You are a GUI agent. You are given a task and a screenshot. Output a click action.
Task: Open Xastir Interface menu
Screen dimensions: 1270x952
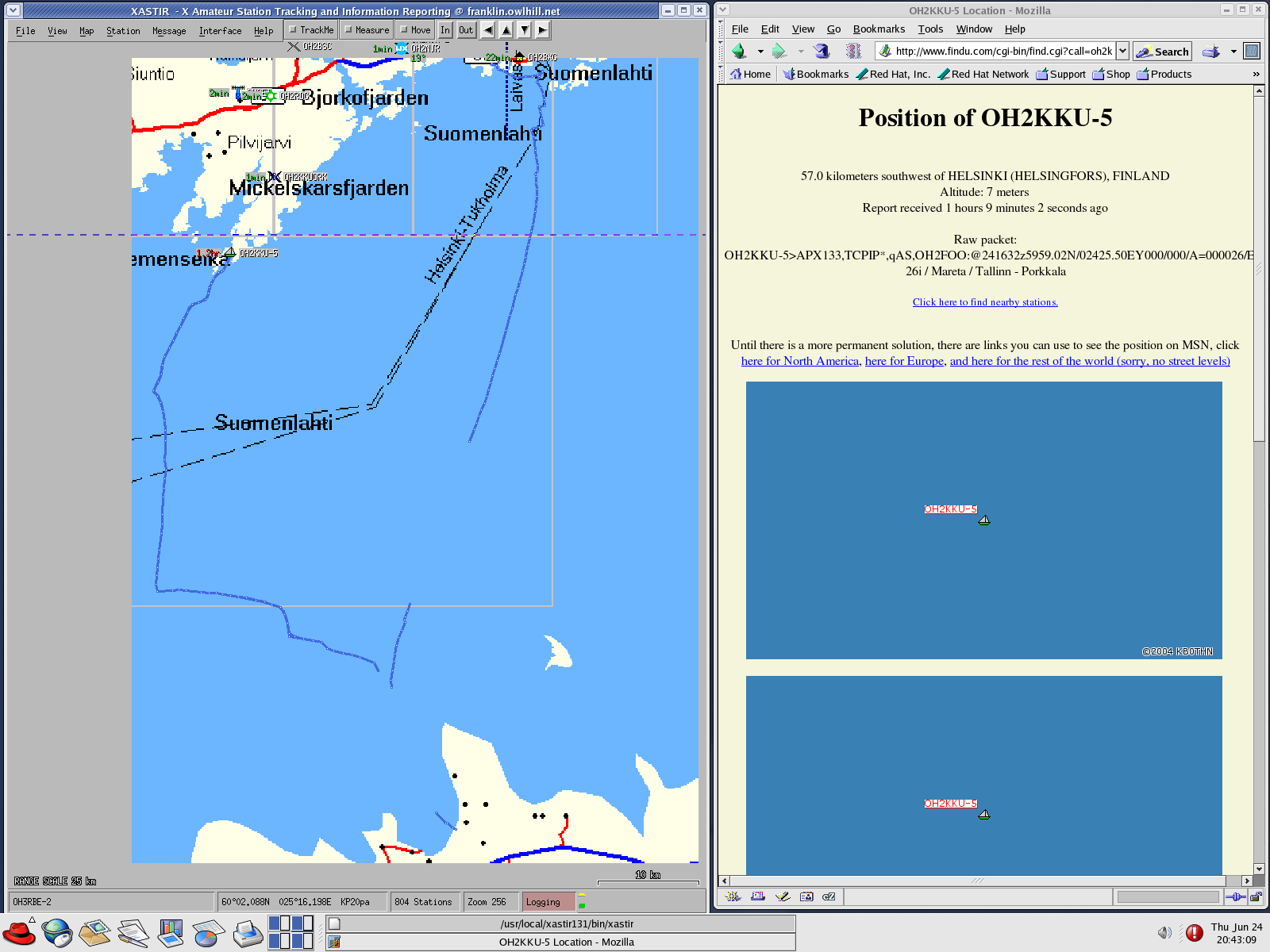220,31
